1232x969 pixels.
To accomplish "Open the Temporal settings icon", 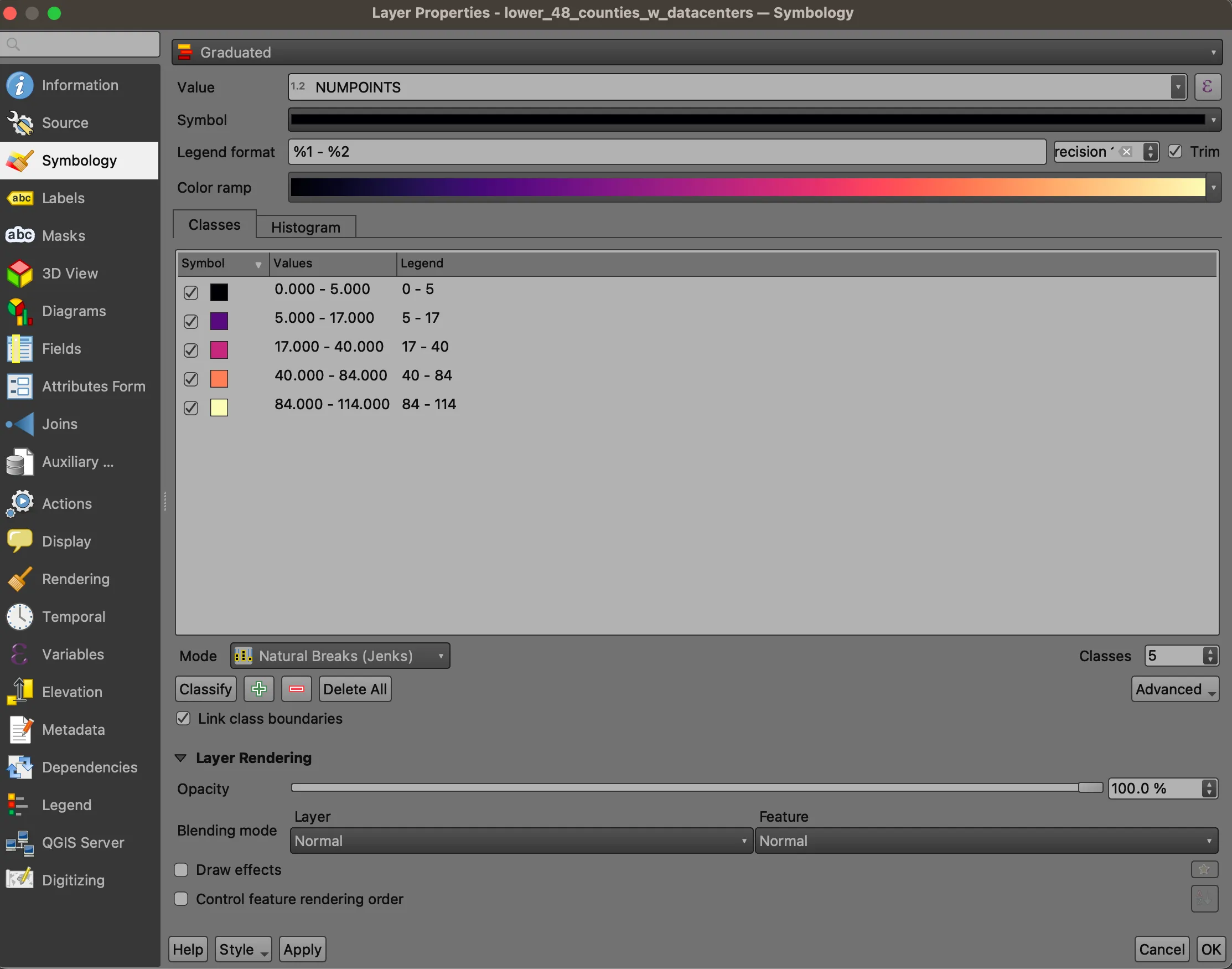I will coord(20,617).
